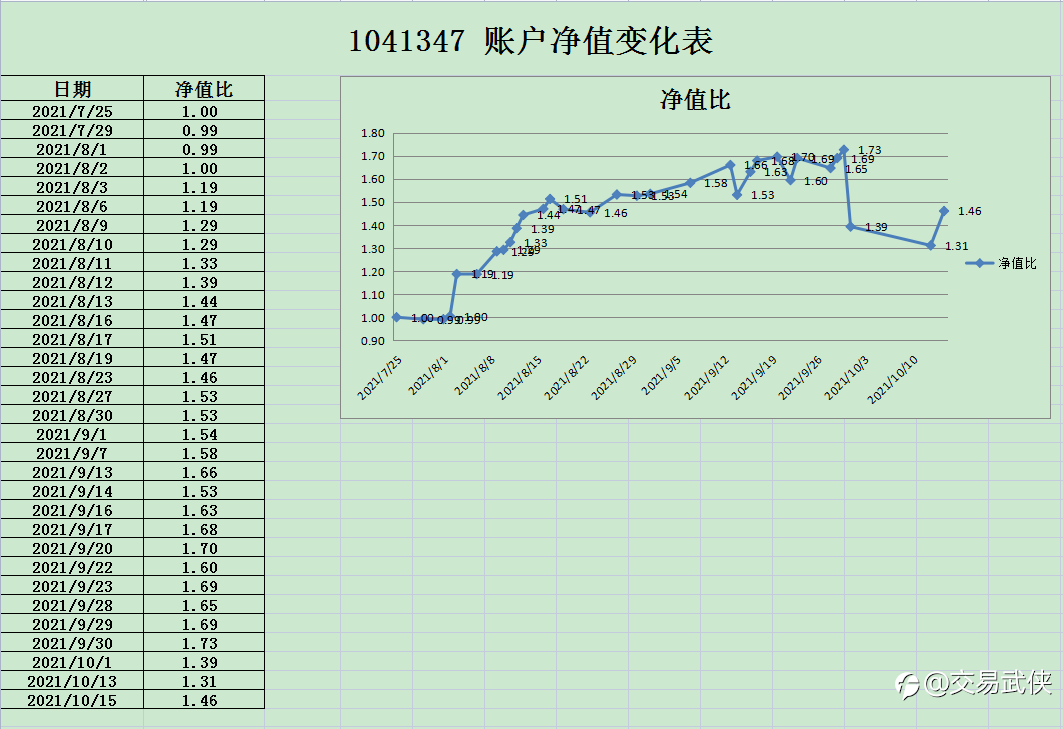Click the chart data point marker at 1.31
1063x729 pixels.
(931, 245)
